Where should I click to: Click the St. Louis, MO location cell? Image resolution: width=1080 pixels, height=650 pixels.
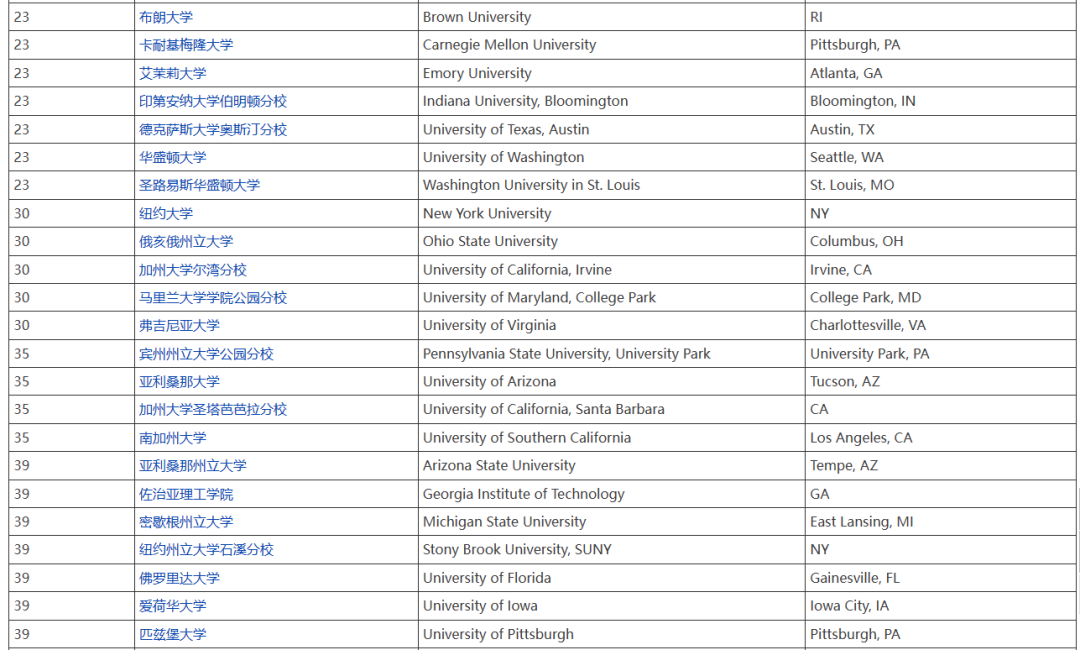tap(939, 185)
